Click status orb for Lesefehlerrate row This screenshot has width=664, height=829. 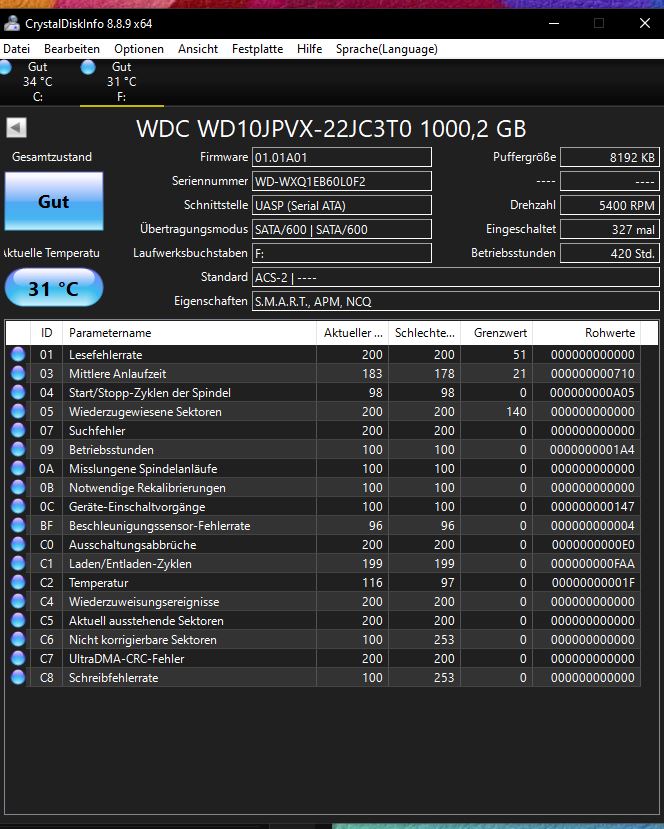[18, 355]
